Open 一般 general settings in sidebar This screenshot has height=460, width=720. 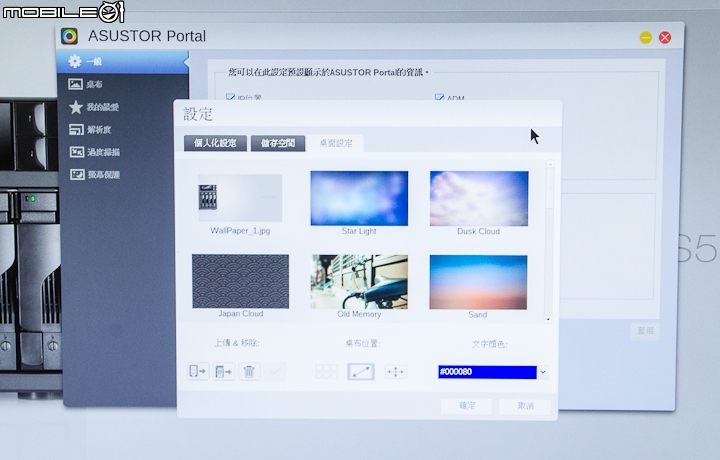click(x=123, y=62)
